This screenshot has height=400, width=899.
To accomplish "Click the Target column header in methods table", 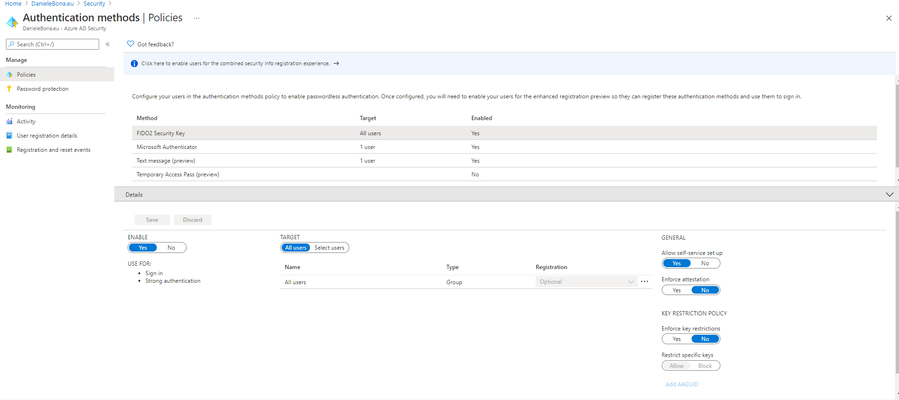I will click(368, 118).
